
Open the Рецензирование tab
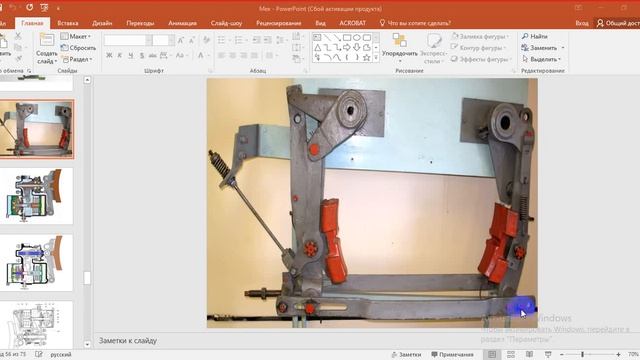[x=279, y=23]
